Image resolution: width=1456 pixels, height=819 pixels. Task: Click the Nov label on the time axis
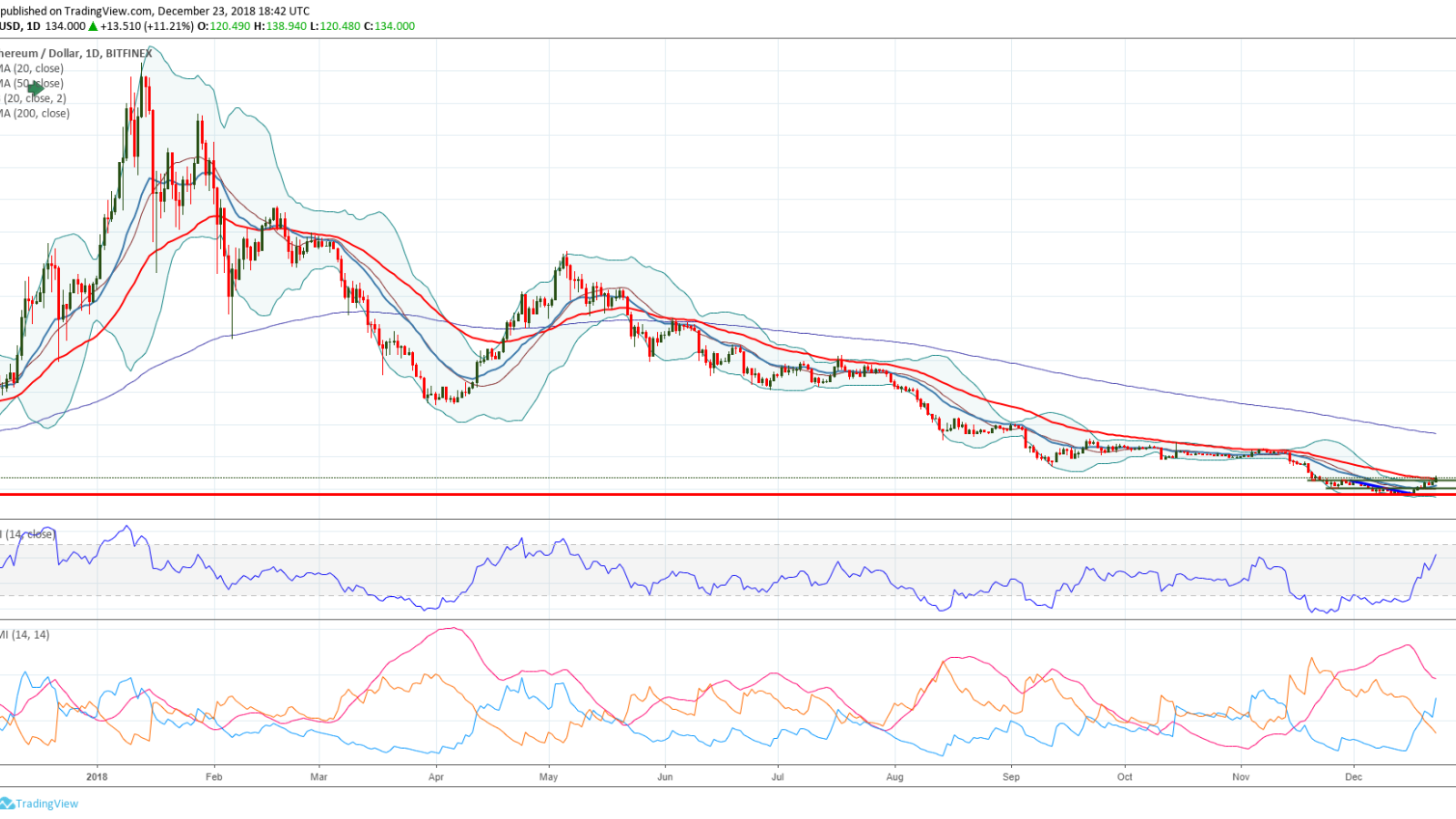1241,777
